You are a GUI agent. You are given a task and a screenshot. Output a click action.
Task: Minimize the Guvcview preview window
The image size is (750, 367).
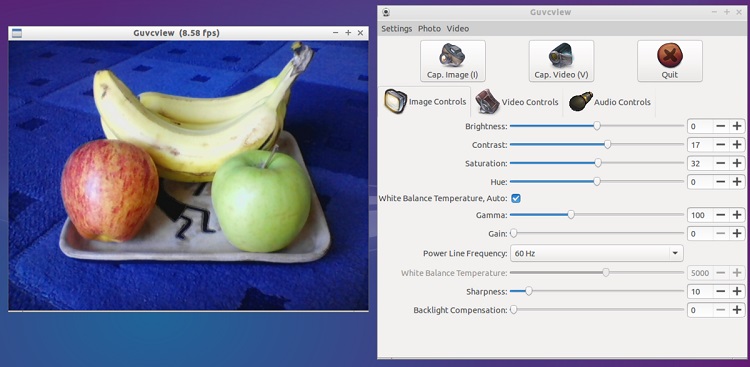coord(335,33)
